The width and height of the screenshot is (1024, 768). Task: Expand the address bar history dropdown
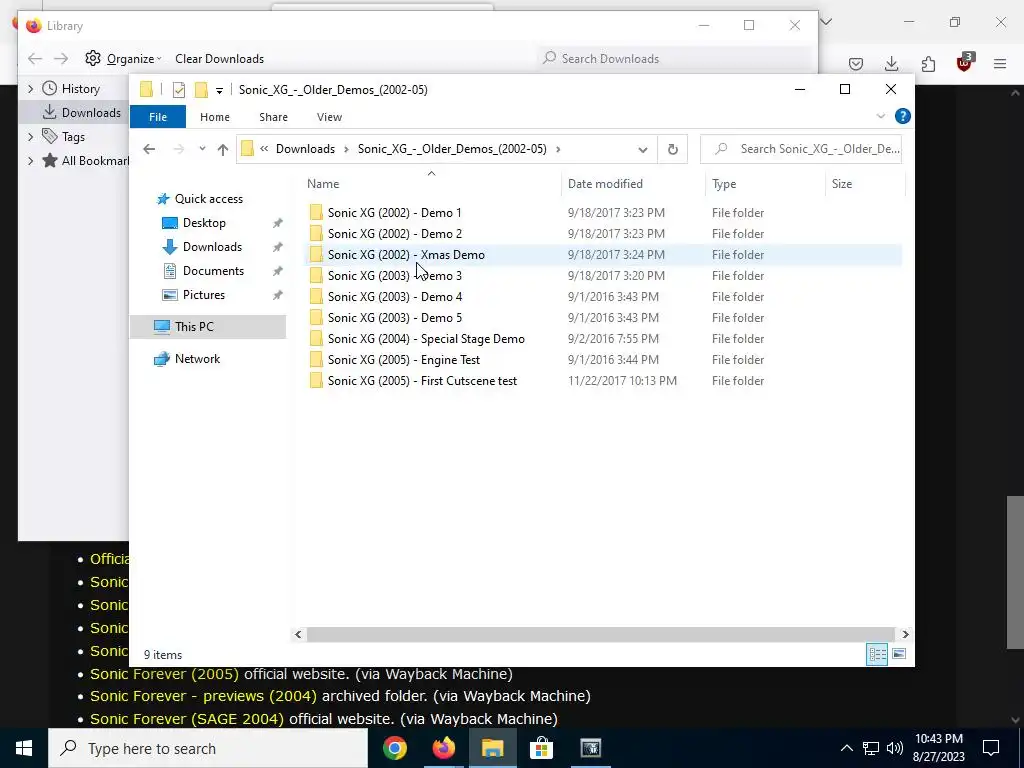pos(643,150)
